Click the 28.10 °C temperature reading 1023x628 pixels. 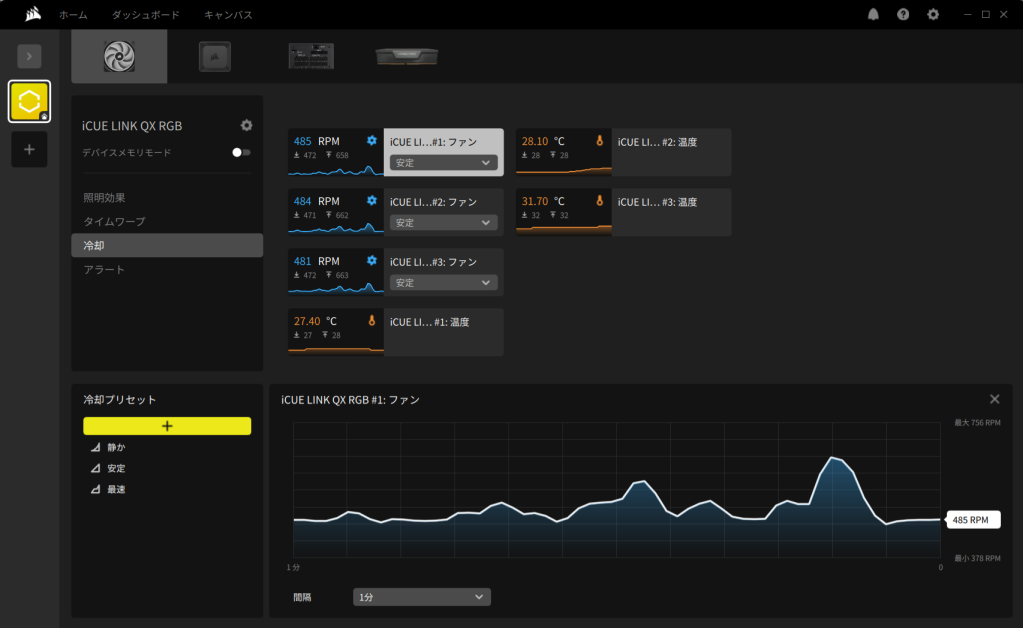point(543,141)
